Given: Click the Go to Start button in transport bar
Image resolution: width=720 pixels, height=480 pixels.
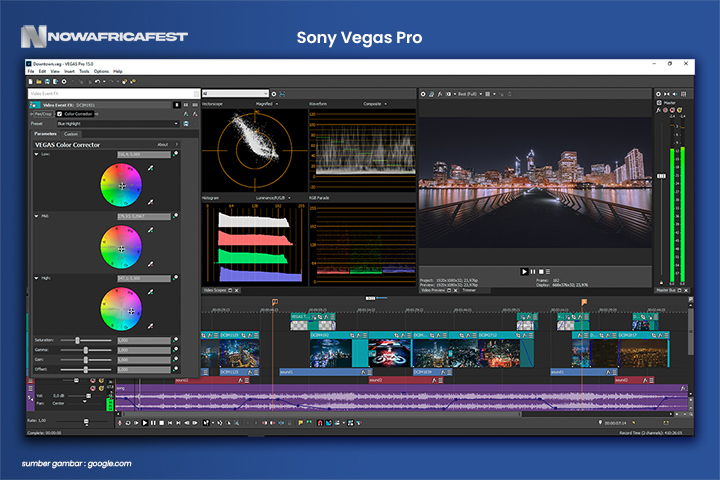Looking at the screenshot, I should coord(170,423).
